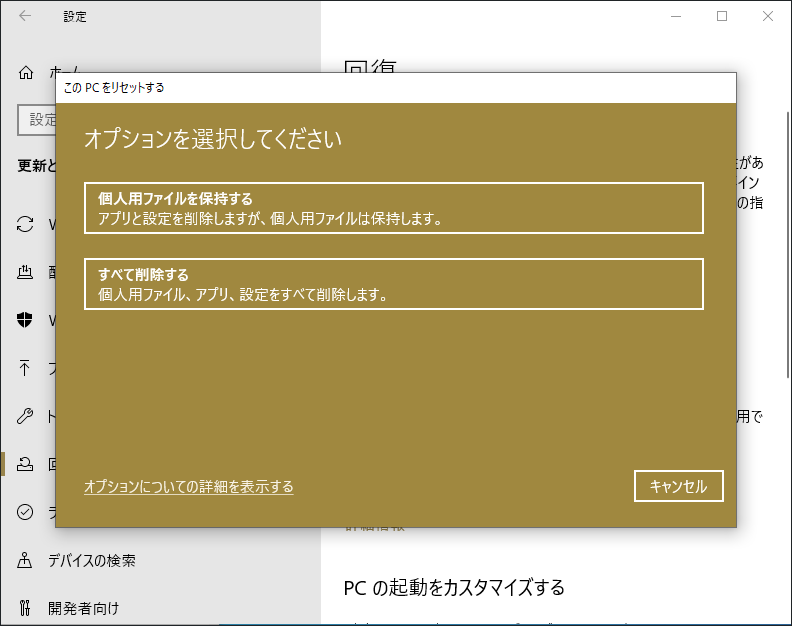
Task: Minimize the settings window
Action: click(x=676, y=16)
